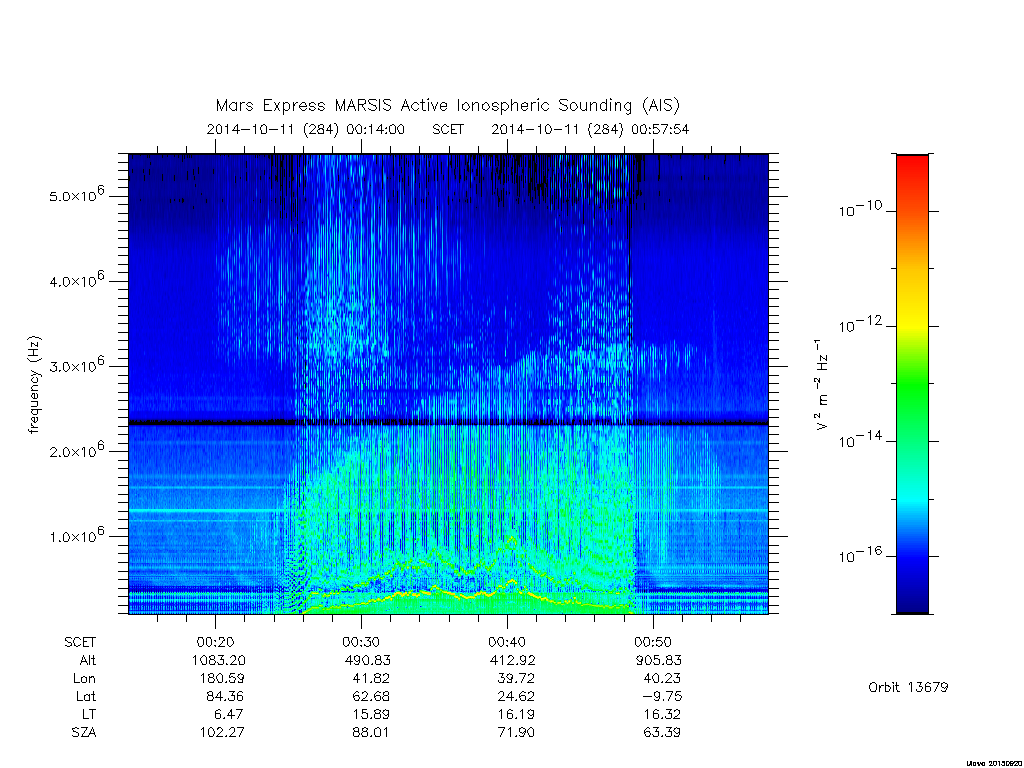Screen dimensions: 1024x768
Task: Select the red top of the color bar
Action: click(912, 166)
